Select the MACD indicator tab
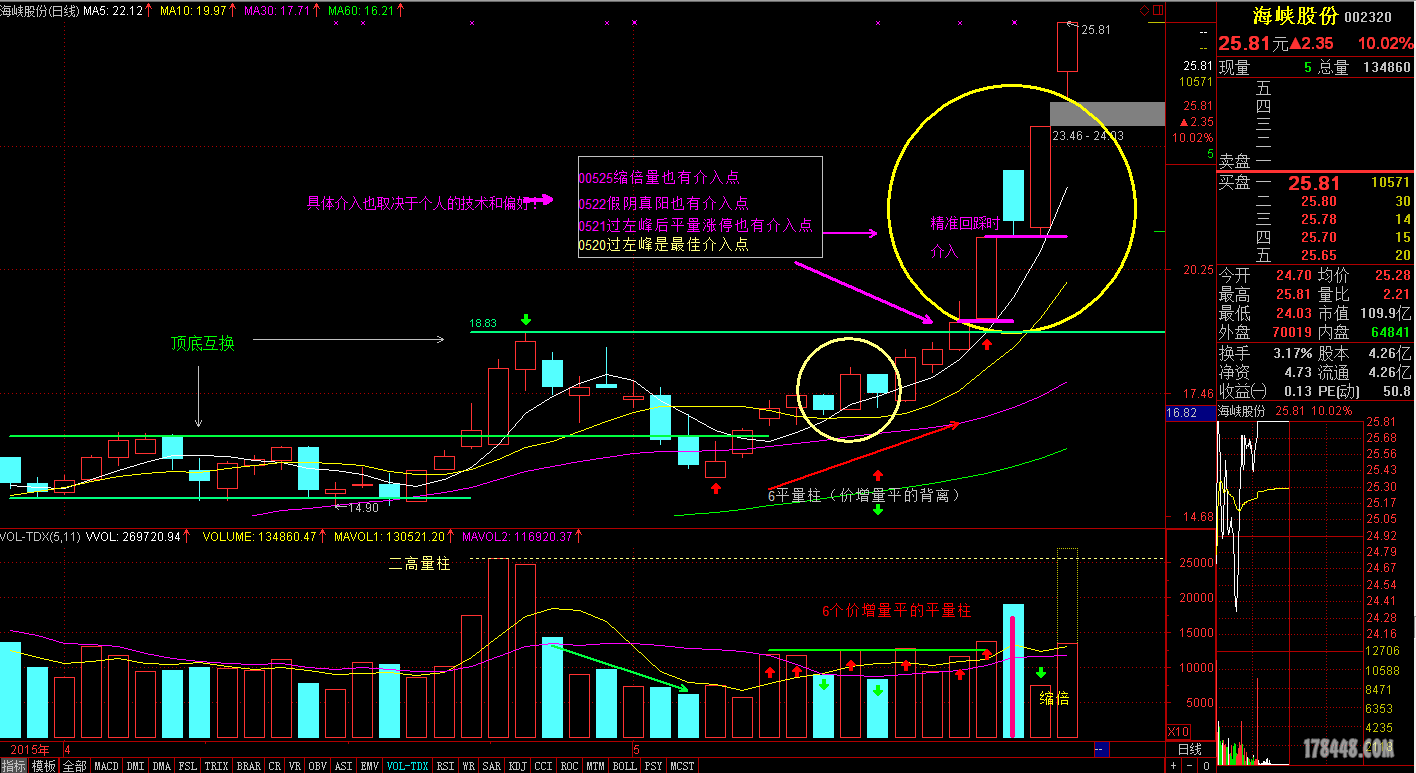Screen dimensions: 1416x773 [x=106, y=766]
